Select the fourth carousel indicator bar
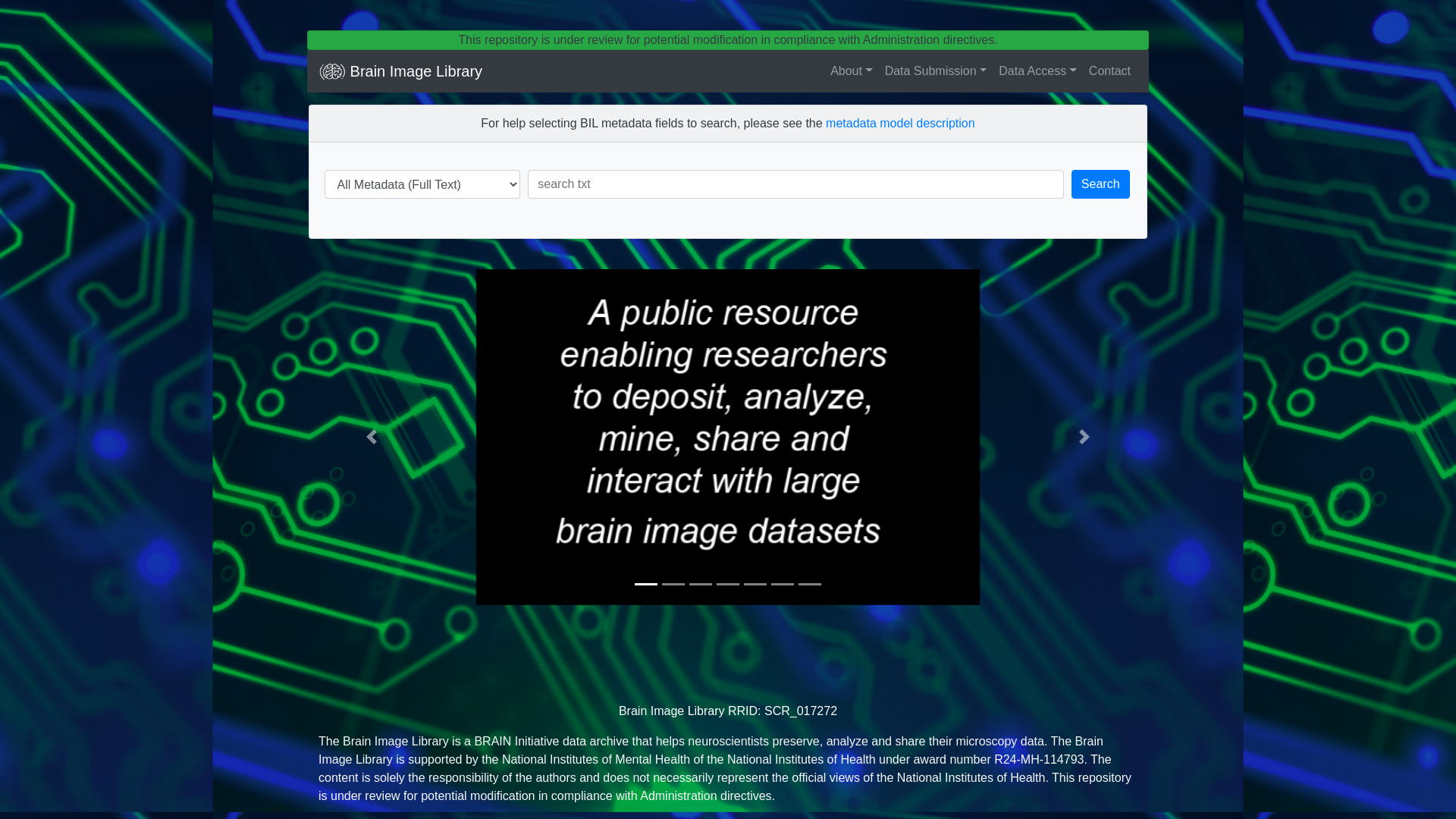The height and width of the screenshot is (819, 1456). coord(728,584)
